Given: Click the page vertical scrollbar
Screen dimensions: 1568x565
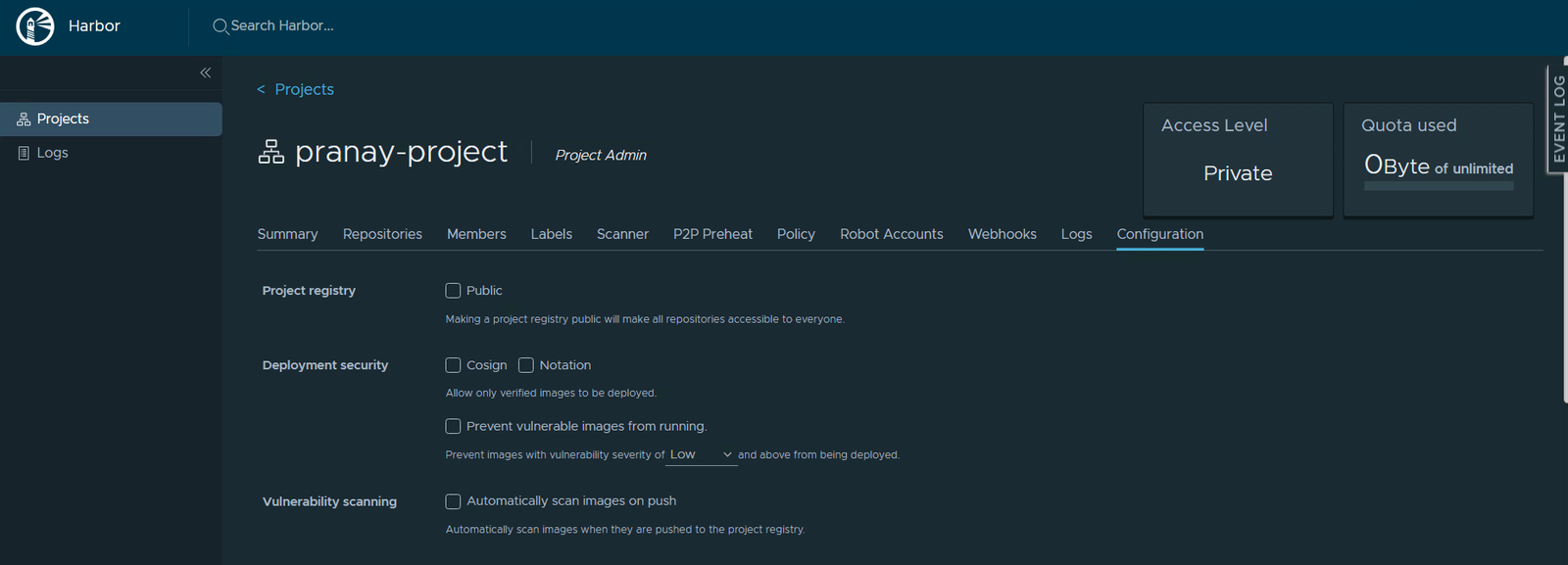Looking at the screenshot, I should 1564,230.
